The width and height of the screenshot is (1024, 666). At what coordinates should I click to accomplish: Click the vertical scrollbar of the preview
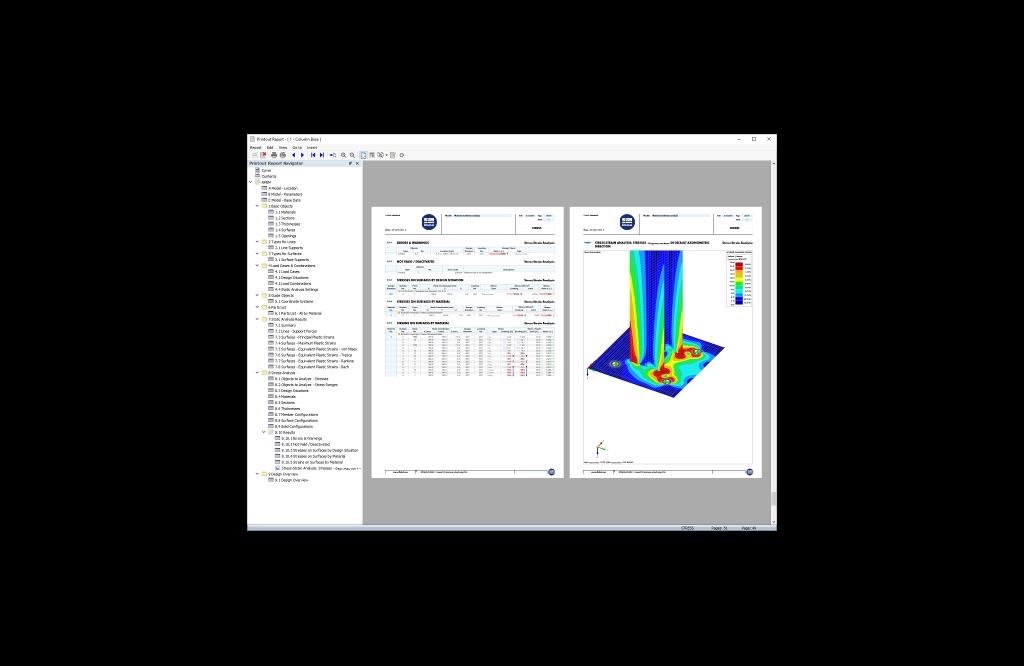tap(774, 343)
